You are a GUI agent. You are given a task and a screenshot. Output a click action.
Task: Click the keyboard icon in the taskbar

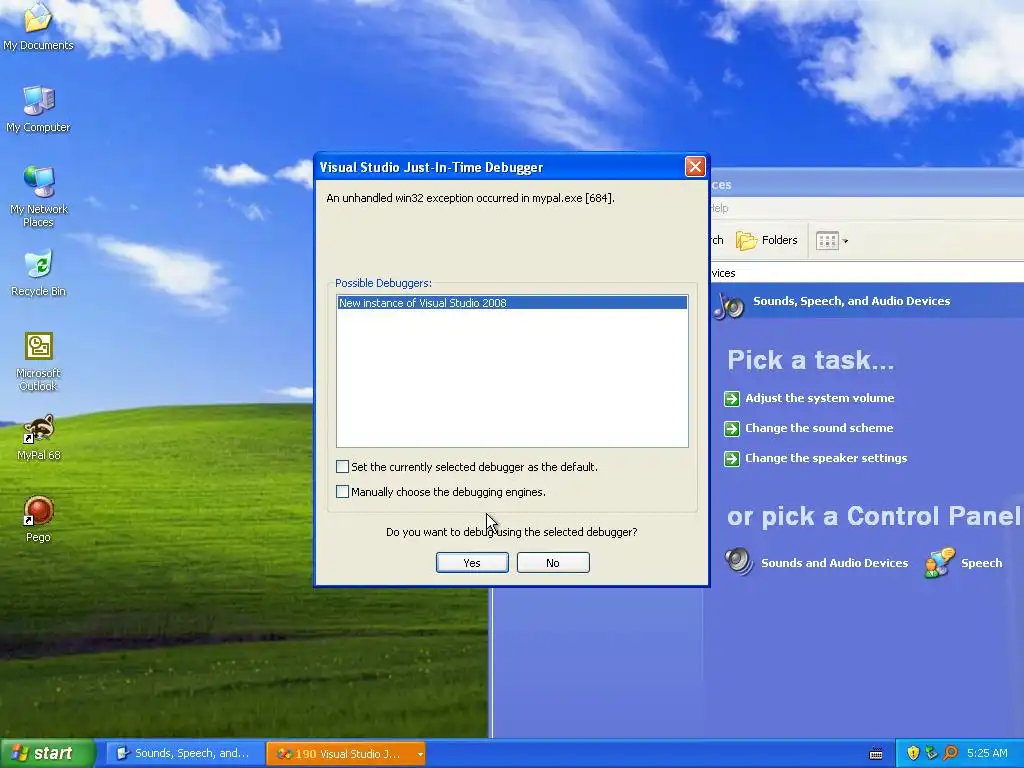coord(876,754)
